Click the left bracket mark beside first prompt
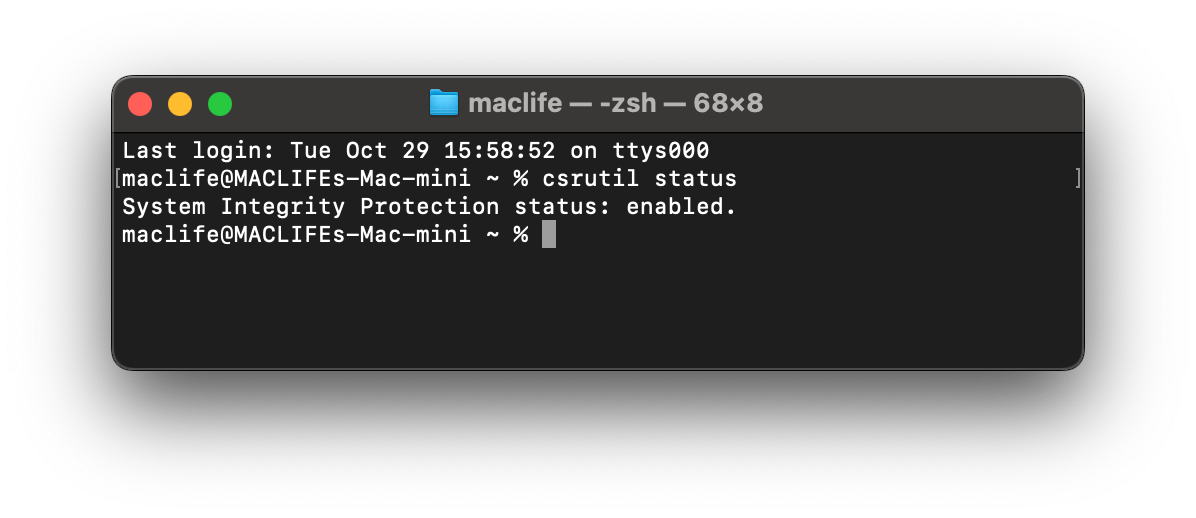The image size is (1196, 518). [118, 179]
